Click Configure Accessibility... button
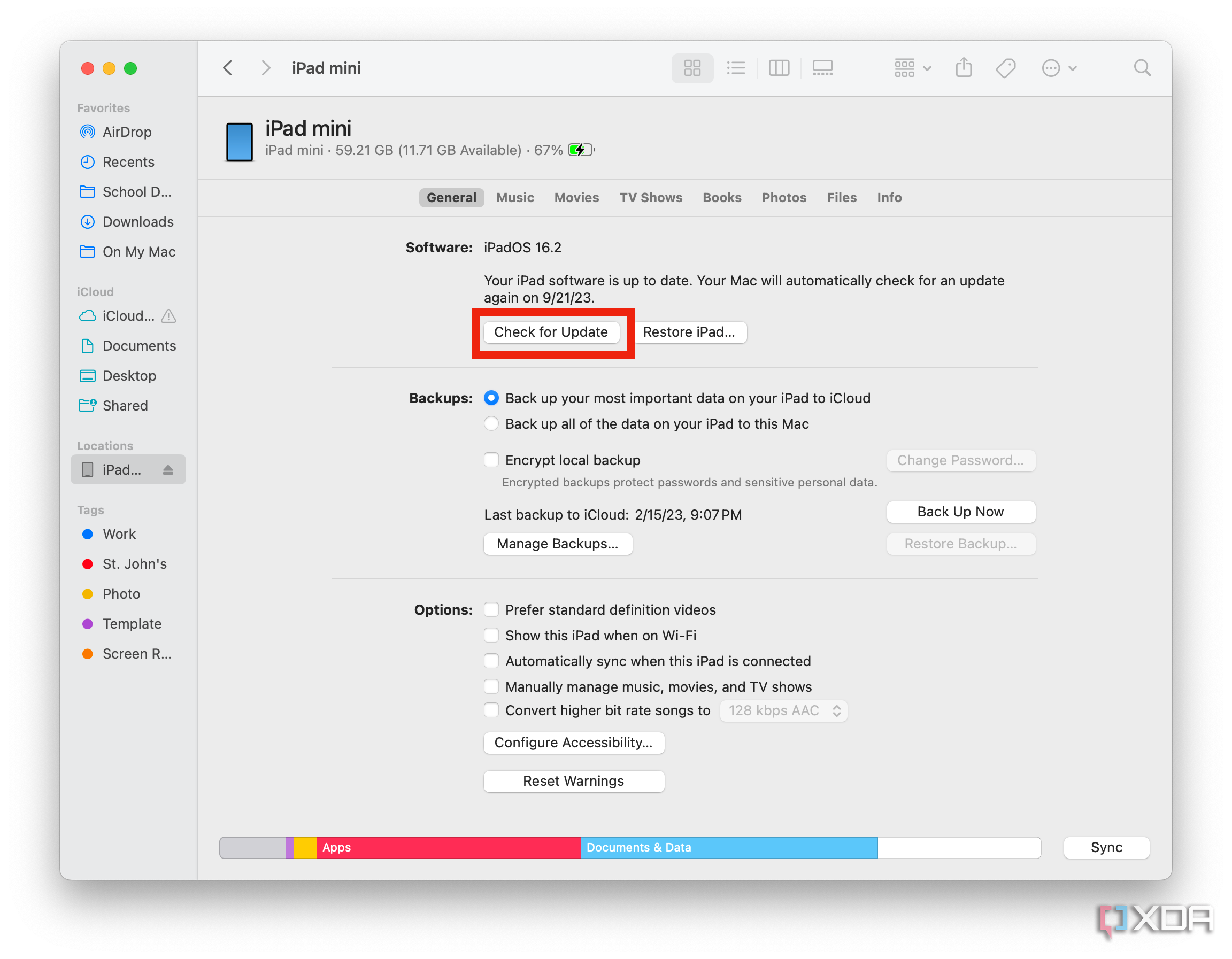This screenshot has height=959, width=1232. click(x=574, y=743)
